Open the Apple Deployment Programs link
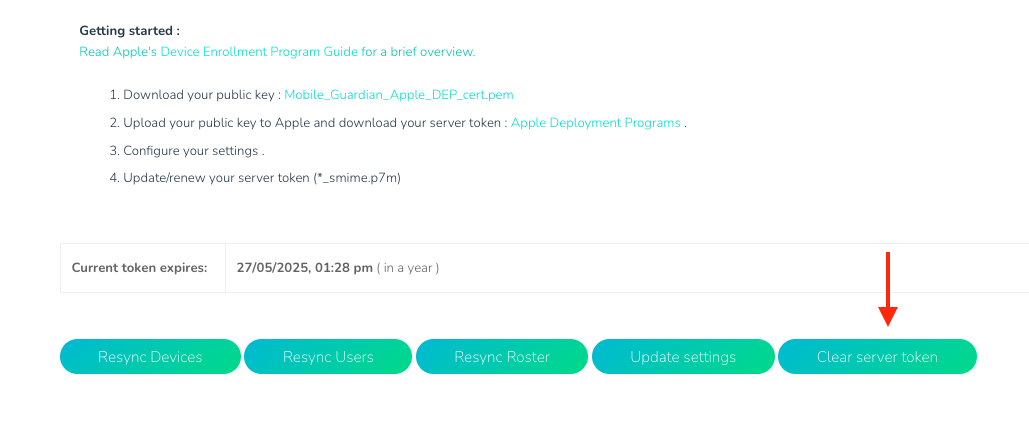Viewport: 1029px width, 423px height. pos(595,123)
